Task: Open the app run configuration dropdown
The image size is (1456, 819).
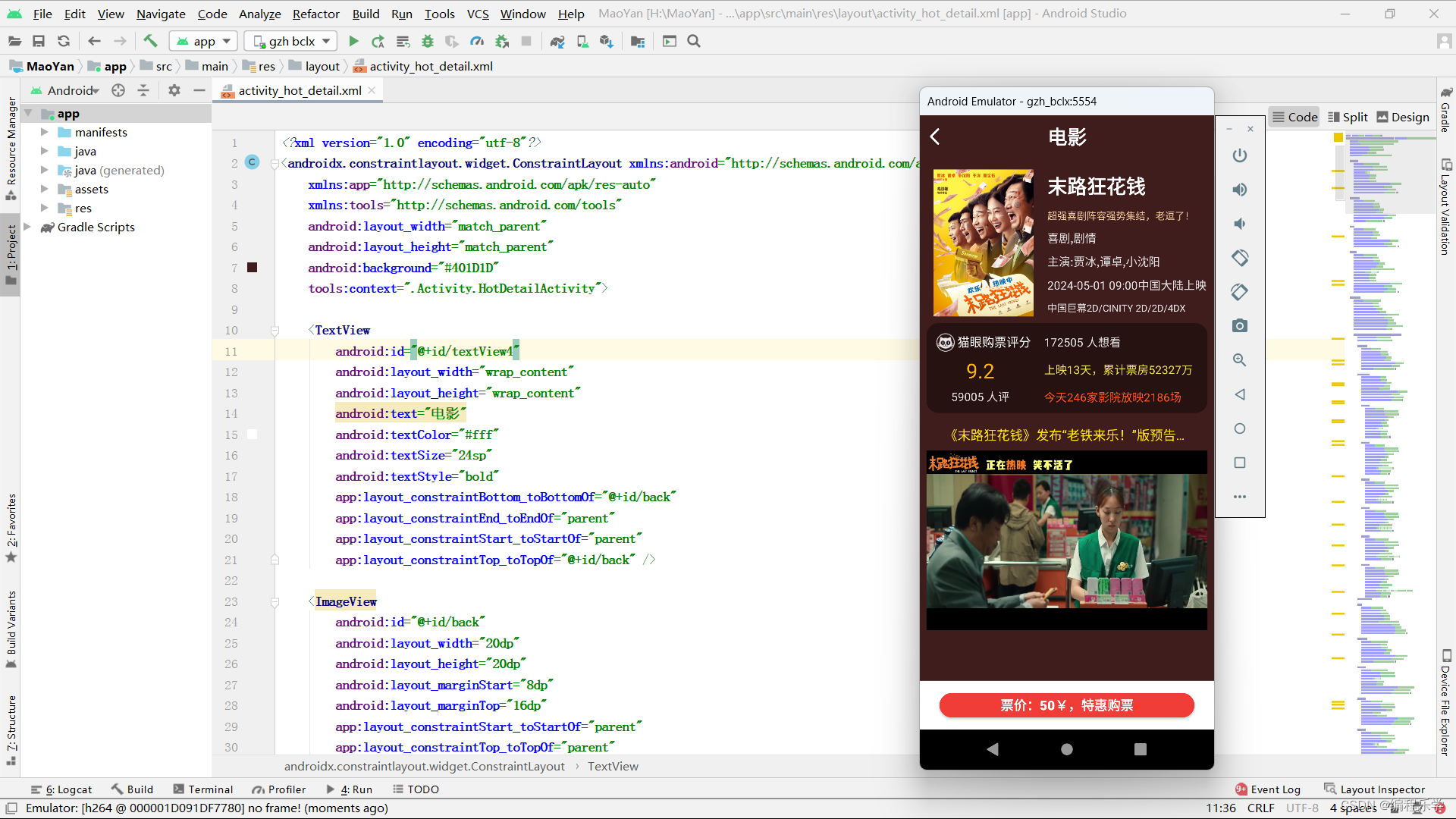Action: tap(203, 41)
